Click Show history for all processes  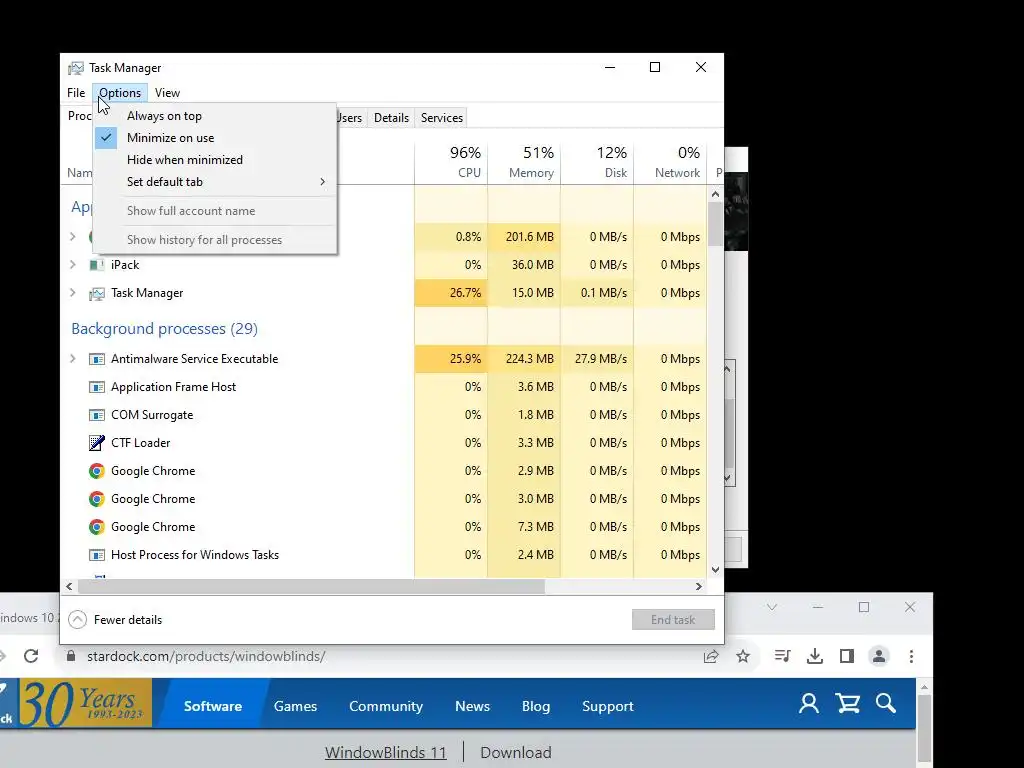[x=215, y=240]
